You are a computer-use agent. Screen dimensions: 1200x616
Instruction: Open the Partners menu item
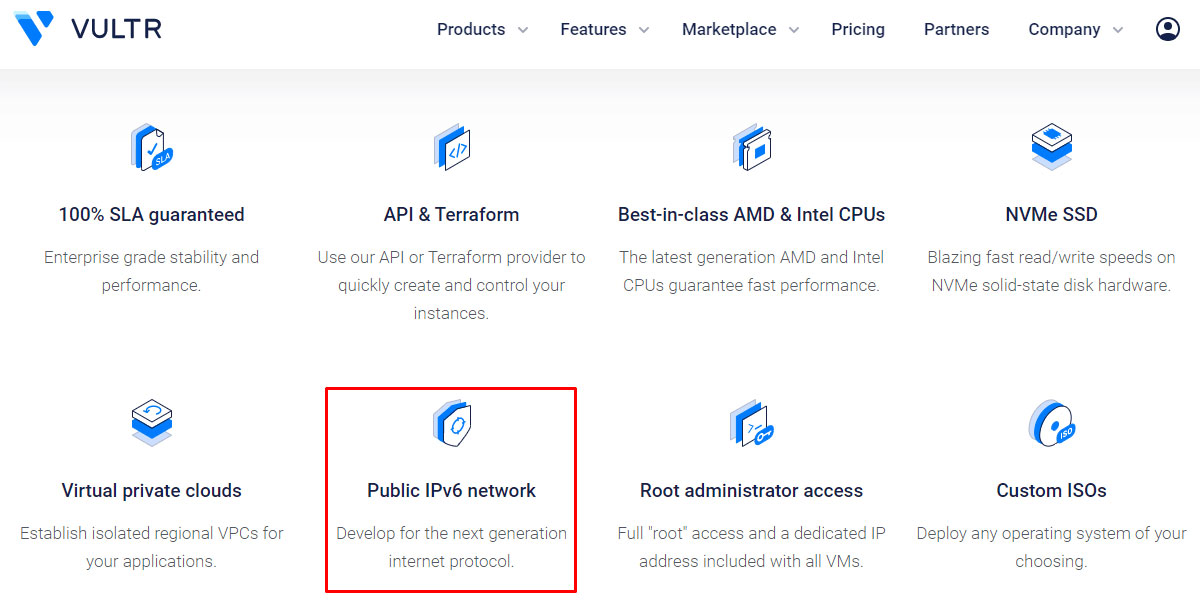coord(956,30)
